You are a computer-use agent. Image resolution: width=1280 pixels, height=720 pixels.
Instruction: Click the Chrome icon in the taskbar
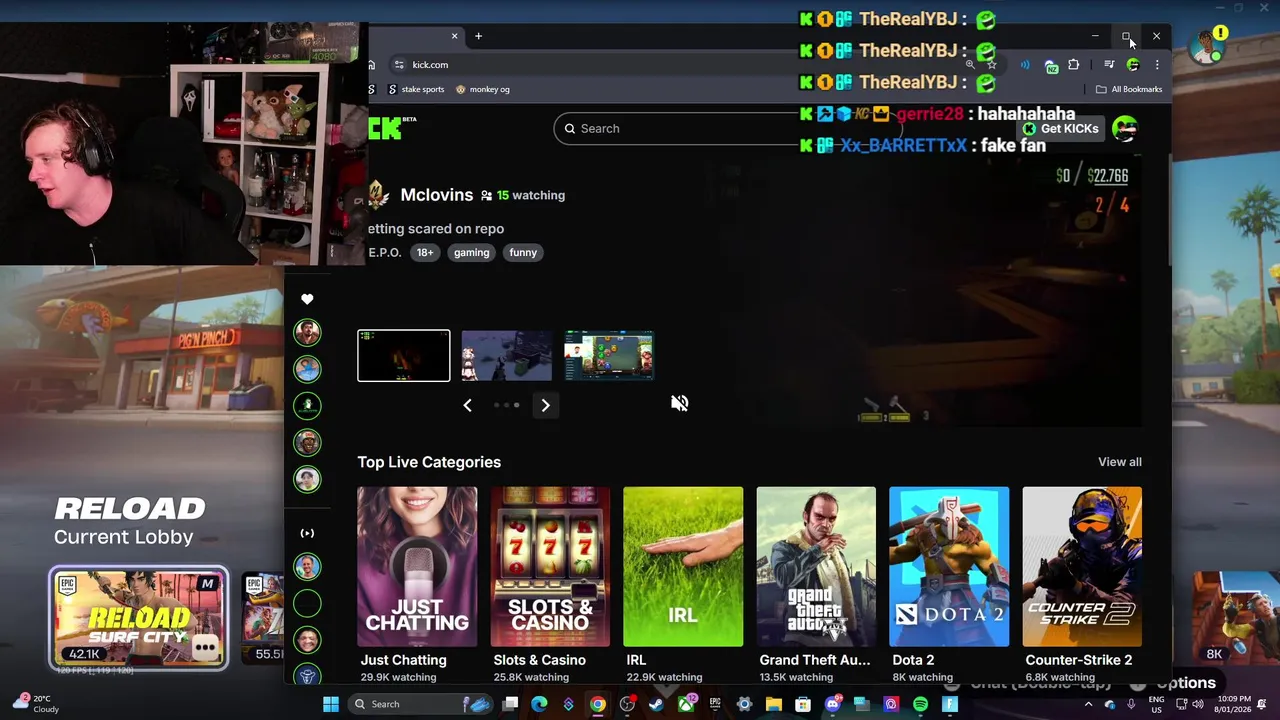597,704
